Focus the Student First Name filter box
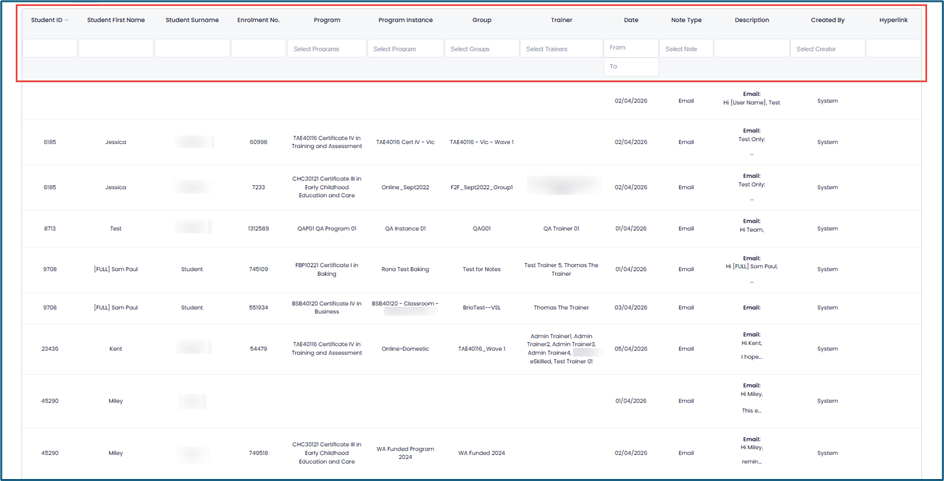 click(116, 48)
